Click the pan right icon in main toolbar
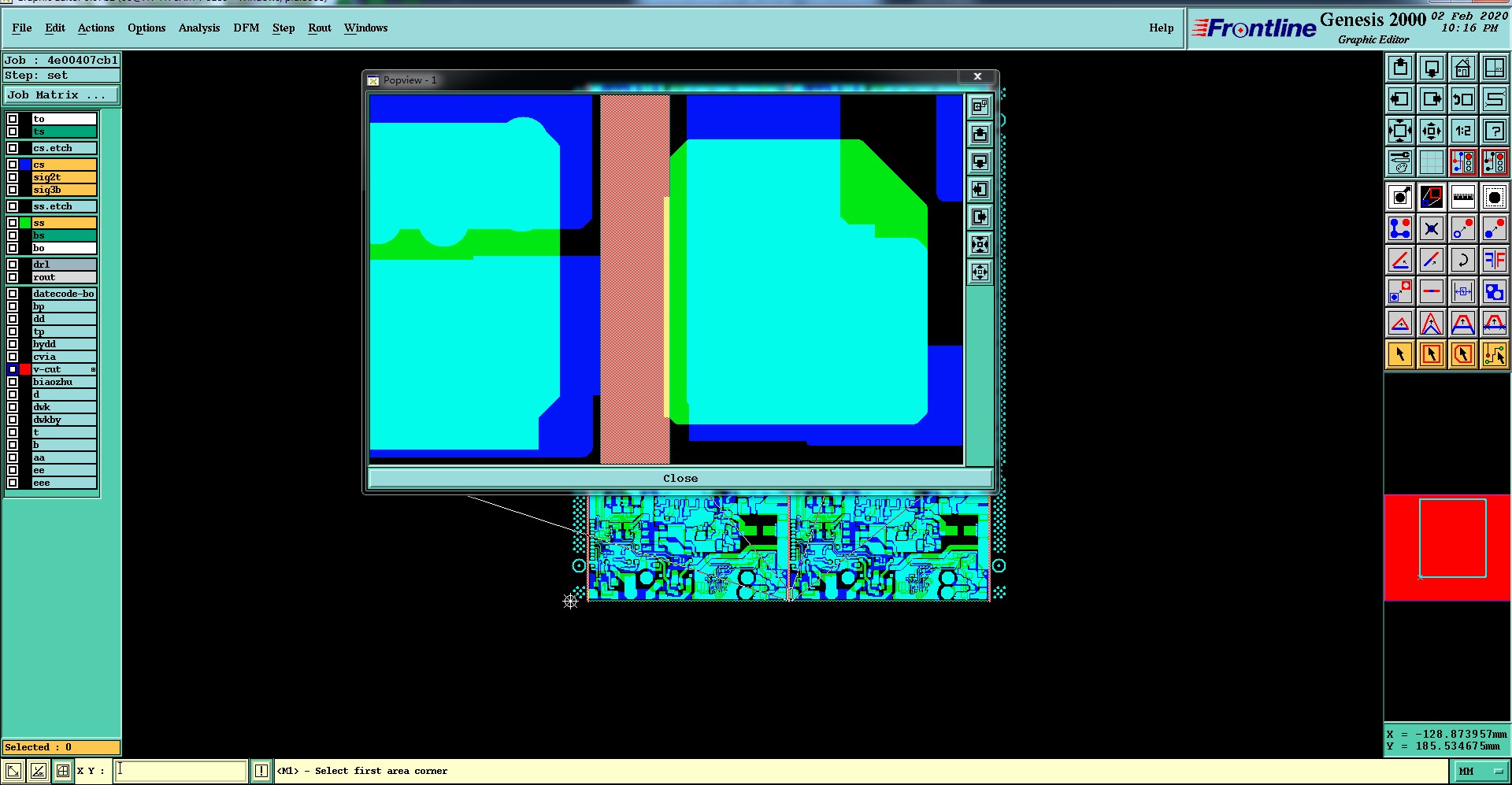1512x785 pixels. (1432, 99)
